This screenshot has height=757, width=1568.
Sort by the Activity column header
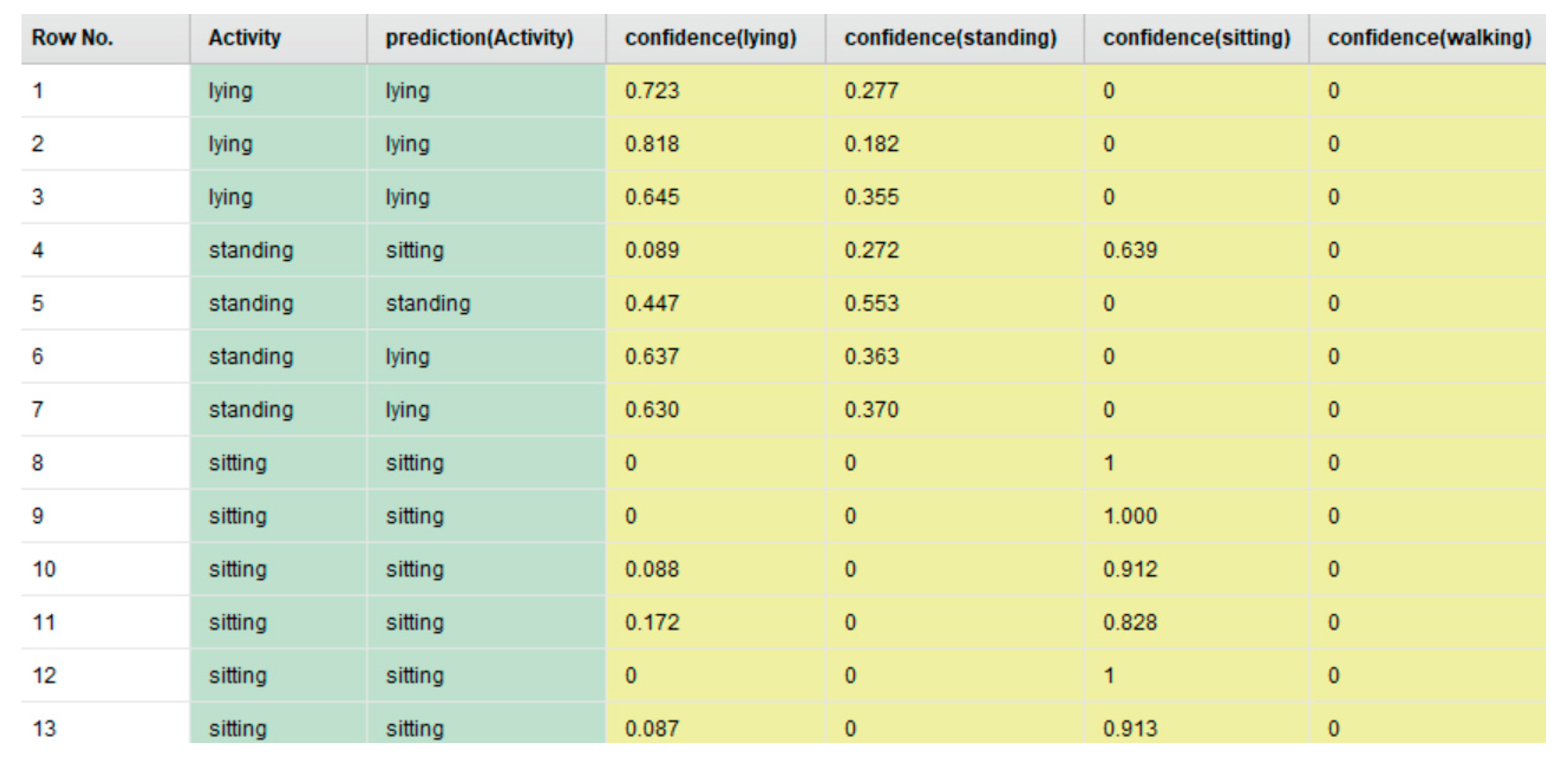(x=245, y=38)
